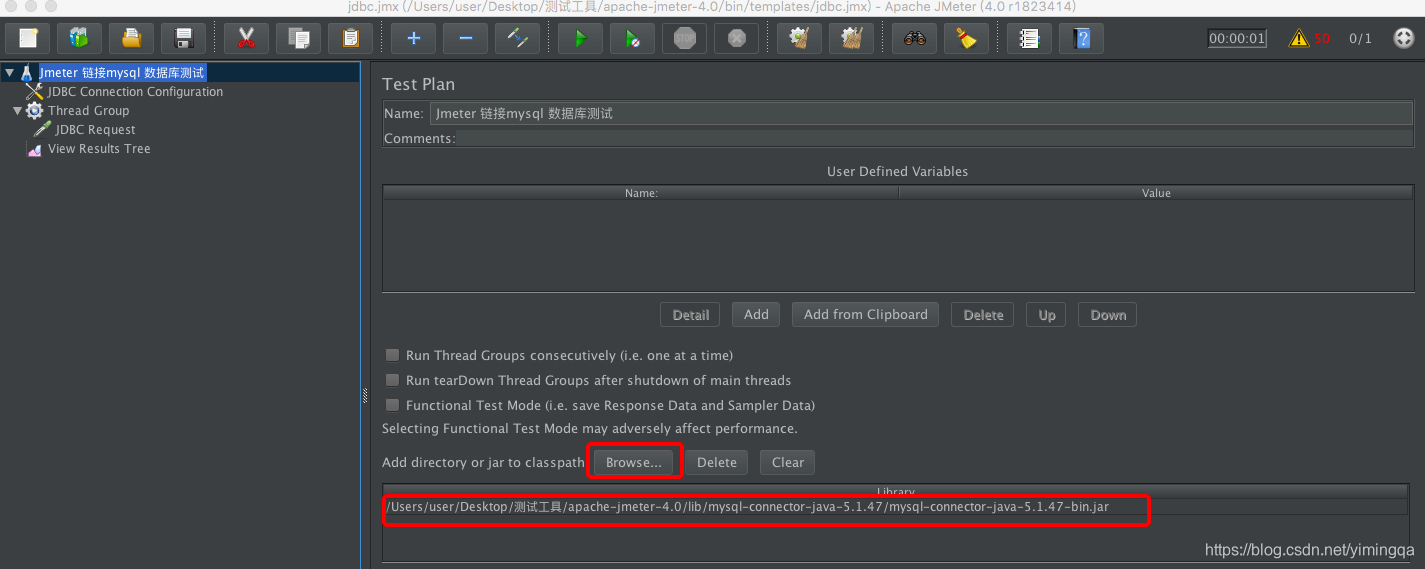Click the 00:00:01 elapsed time display
This screenshot has height=569, width=1425.
coord(1237,39)
